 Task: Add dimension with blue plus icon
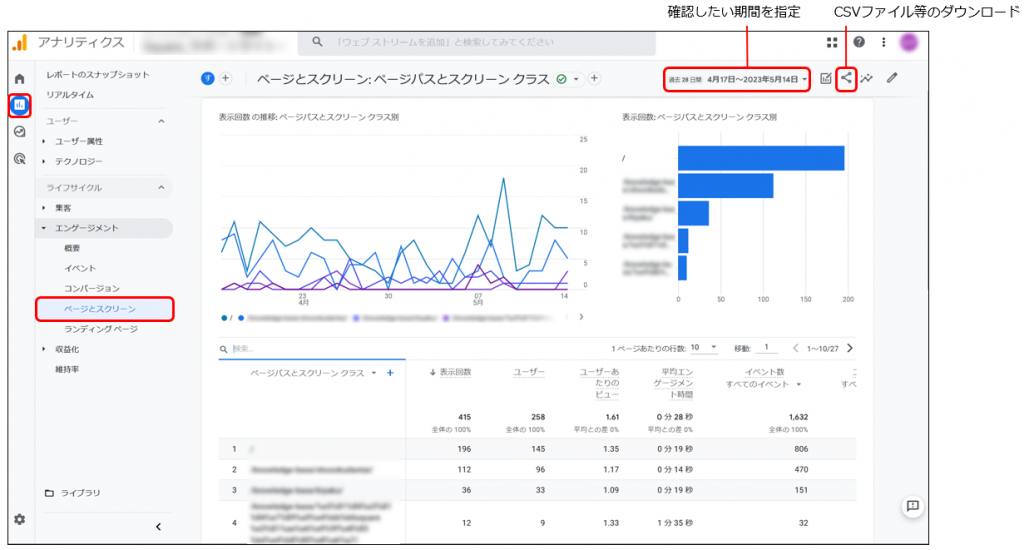point(390,373)
